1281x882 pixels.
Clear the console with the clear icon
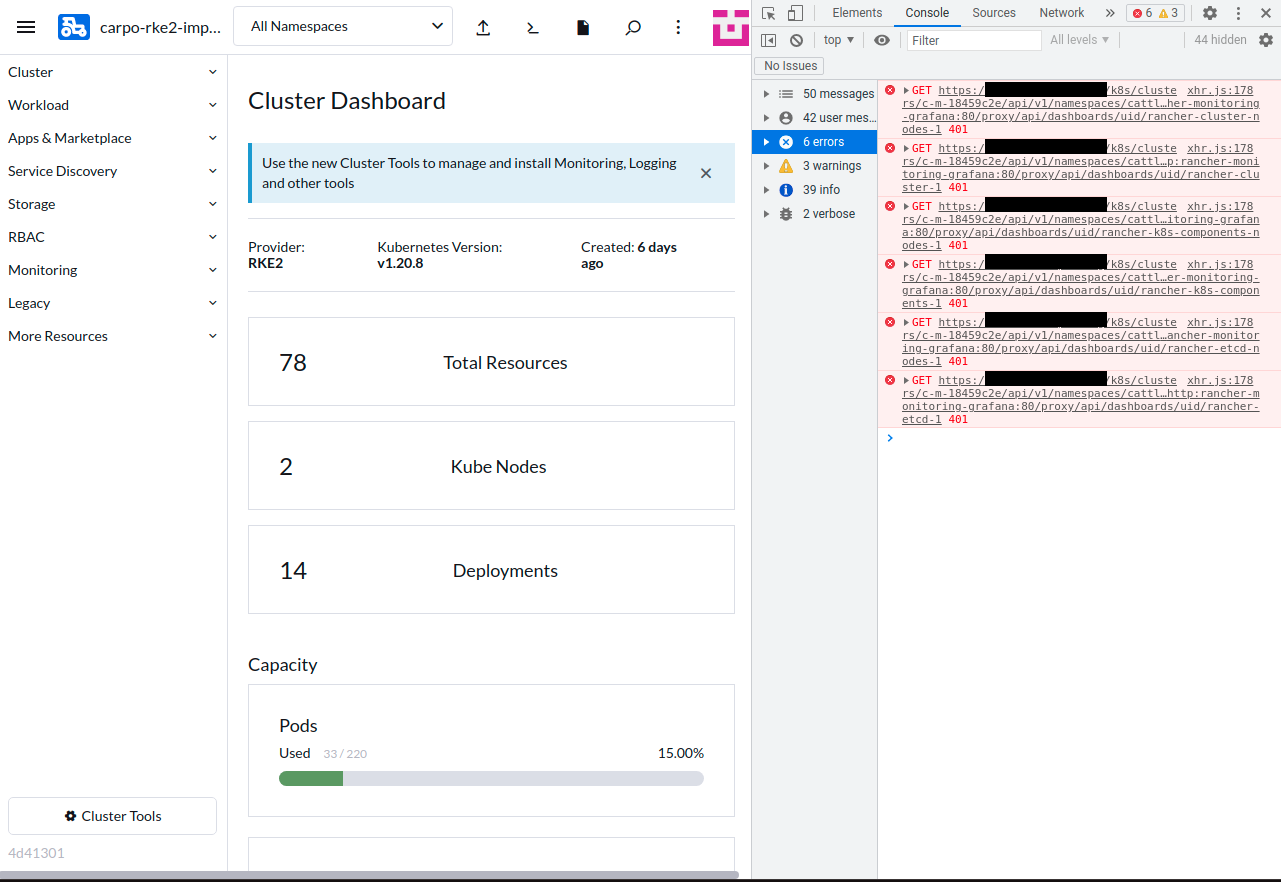pyautogui.click(x=796, y=39)
